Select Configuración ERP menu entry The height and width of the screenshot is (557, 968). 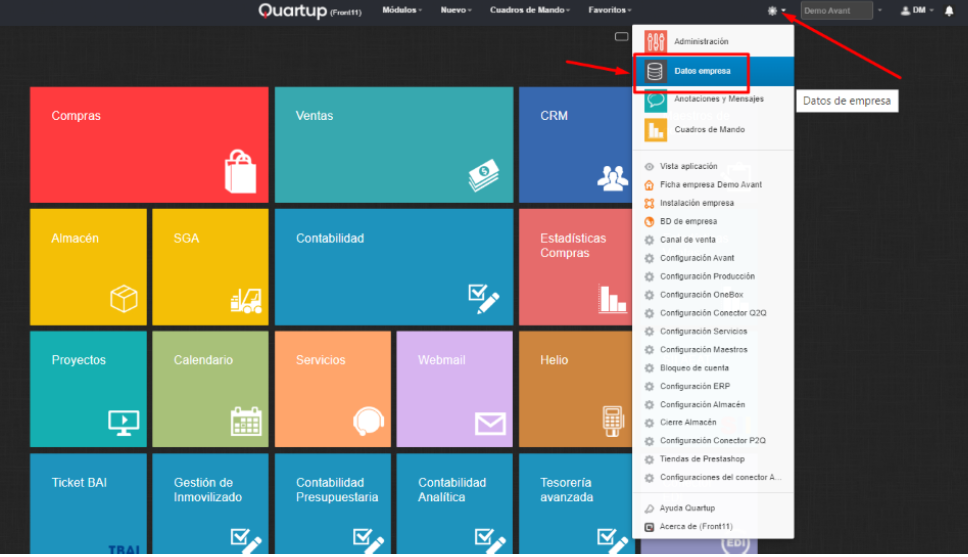[694, 386]
